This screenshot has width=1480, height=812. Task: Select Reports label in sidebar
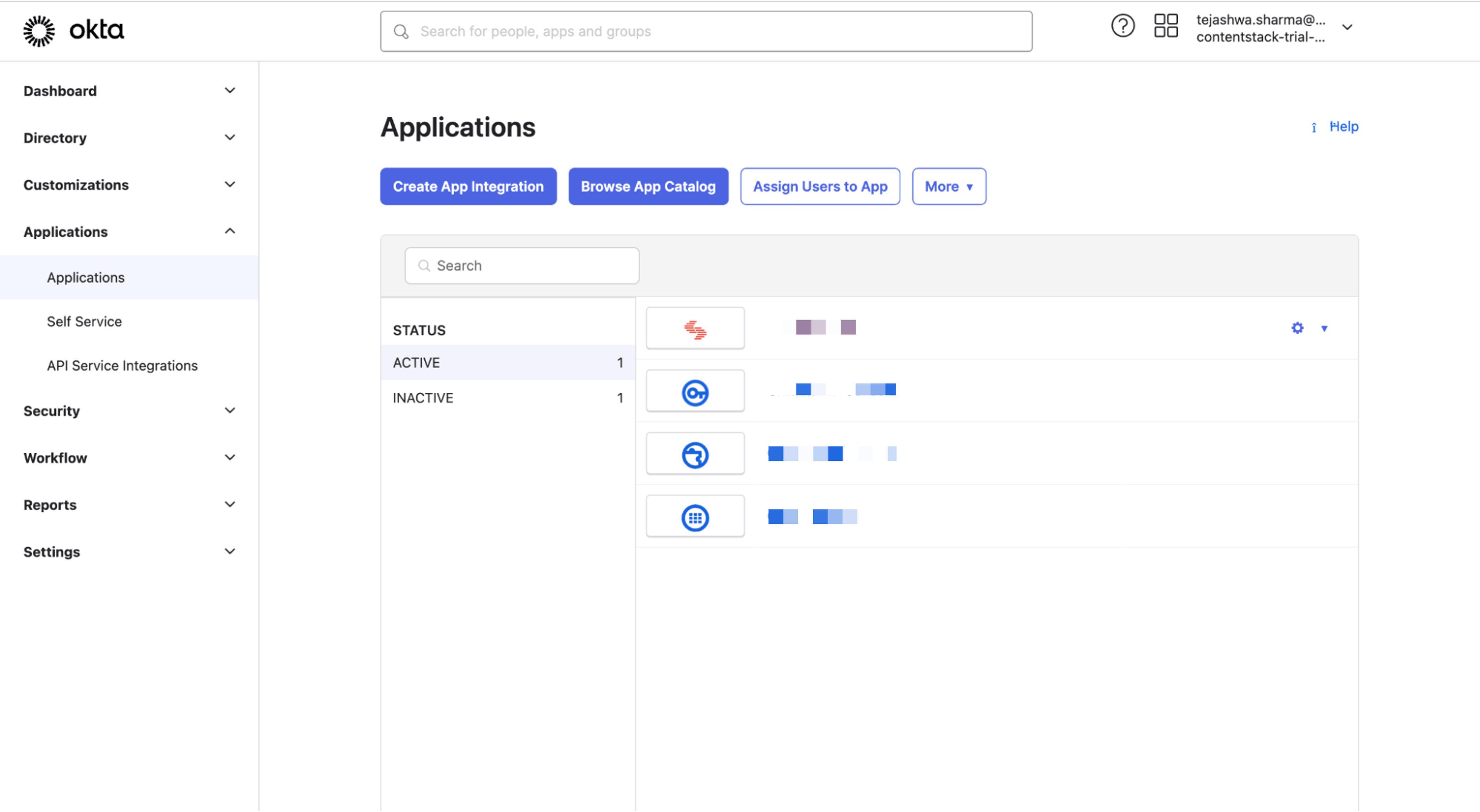tap(50, 505)
